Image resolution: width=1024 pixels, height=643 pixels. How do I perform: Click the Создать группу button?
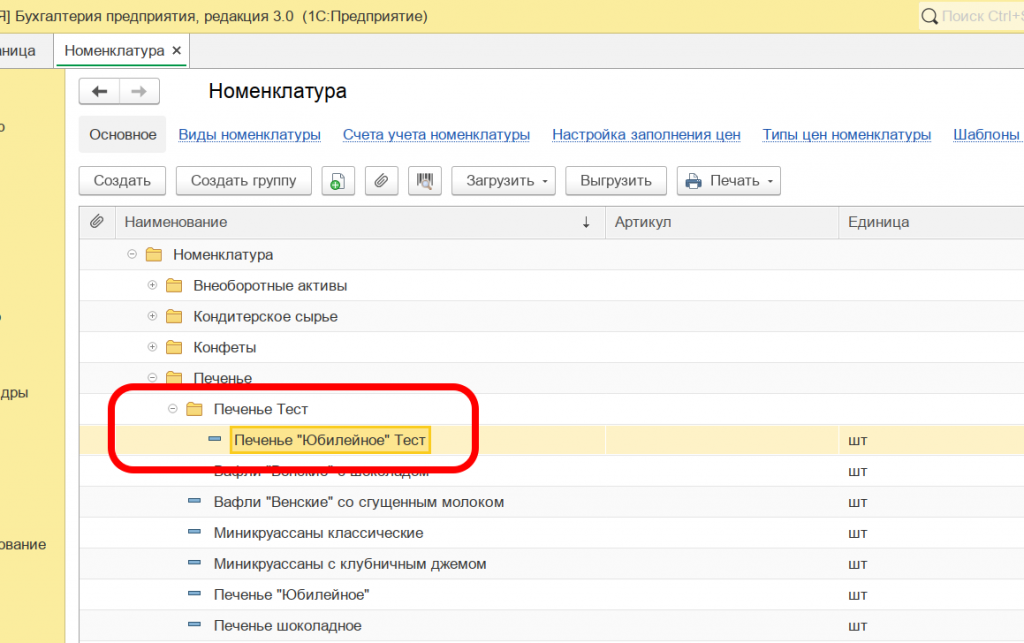(243, 181)
